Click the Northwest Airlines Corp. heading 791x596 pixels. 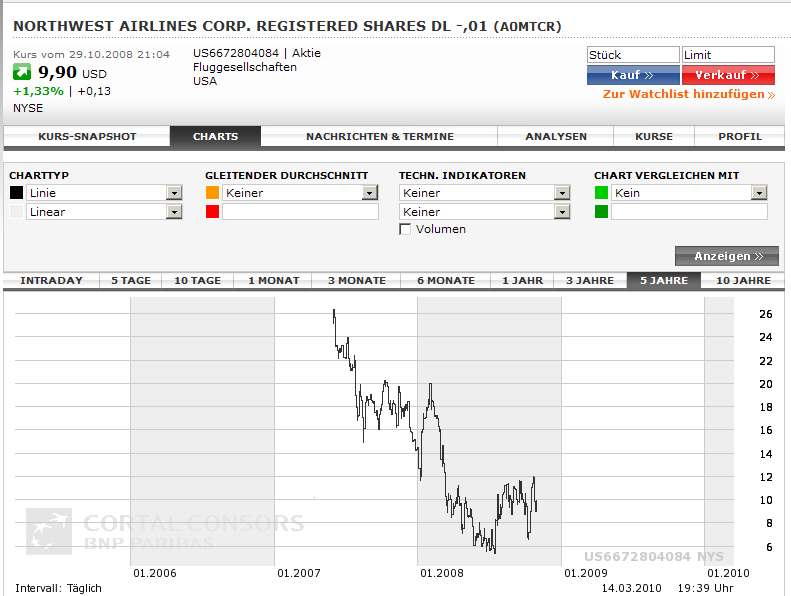[287, 26]
